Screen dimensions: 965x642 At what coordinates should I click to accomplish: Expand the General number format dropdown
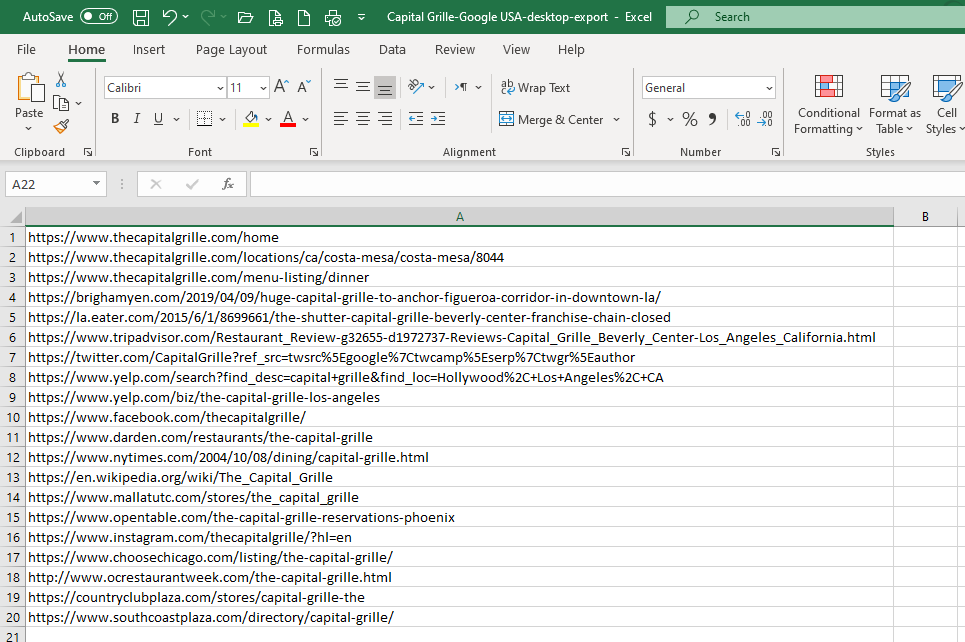[768, 88]
